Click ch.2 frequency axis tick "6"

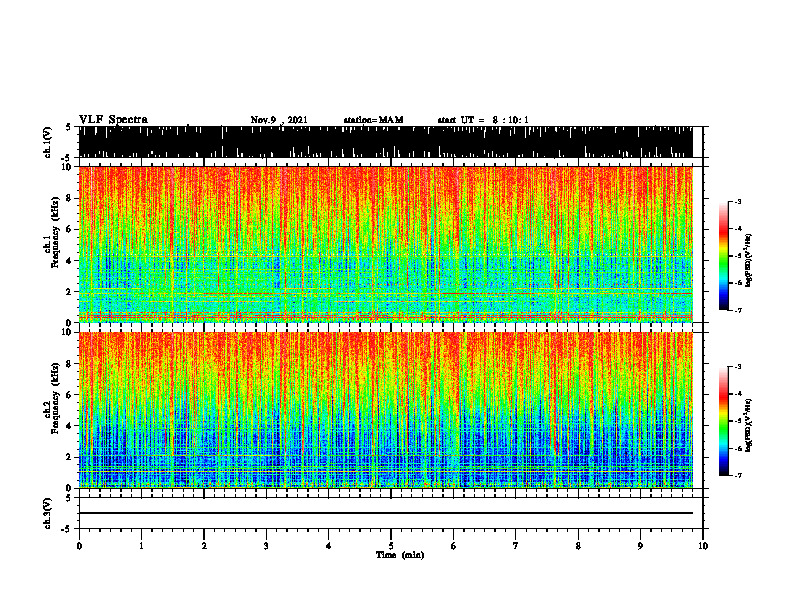click(70, 395)
